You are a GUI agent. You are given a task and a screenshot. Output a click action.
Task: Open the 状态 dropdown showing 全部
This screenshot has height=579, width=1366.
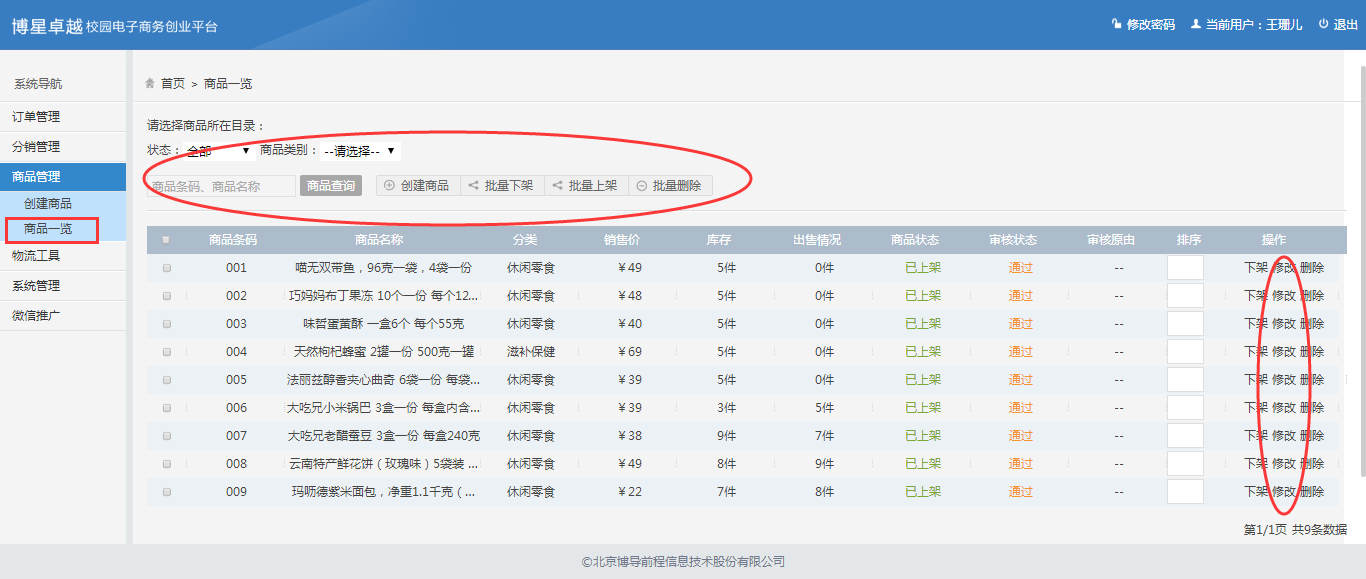pyautogui.click(x=218, y=151)
